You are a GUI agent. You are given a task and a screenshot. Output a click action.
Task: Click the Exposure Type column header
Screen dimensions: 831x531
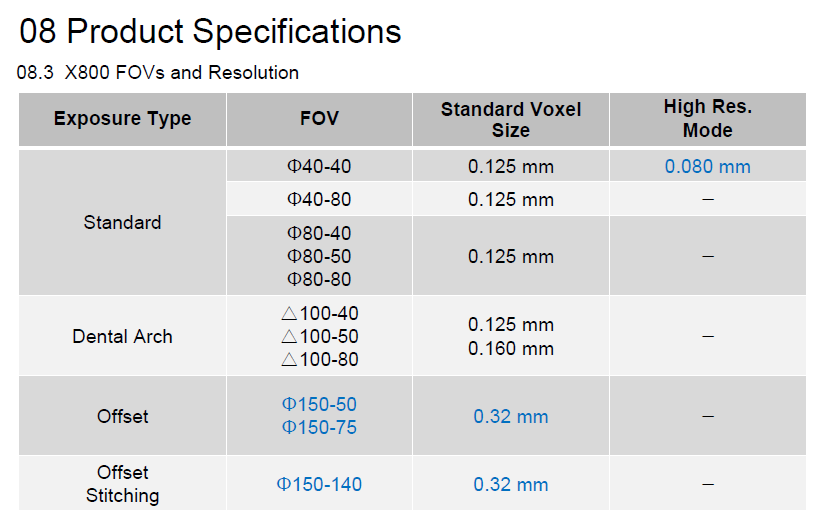122,119
